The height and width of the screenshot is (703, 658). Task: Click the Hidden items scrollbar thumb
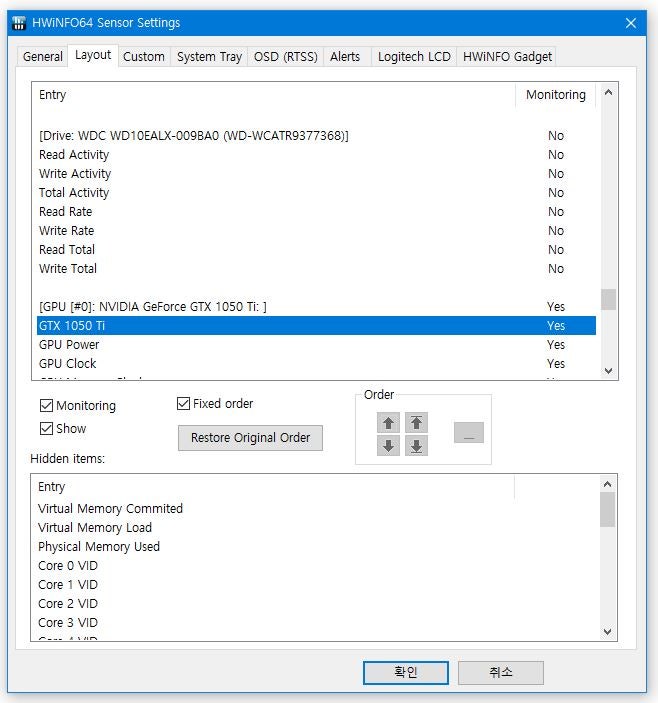tap(607, 509)
